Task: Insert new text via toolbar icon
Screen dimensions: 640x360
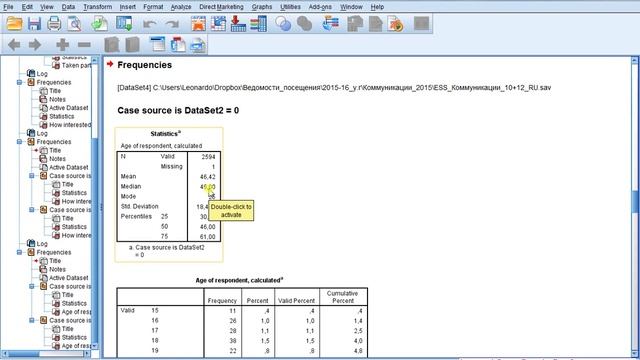Action: pyautogui.click(x=198, y=44)
